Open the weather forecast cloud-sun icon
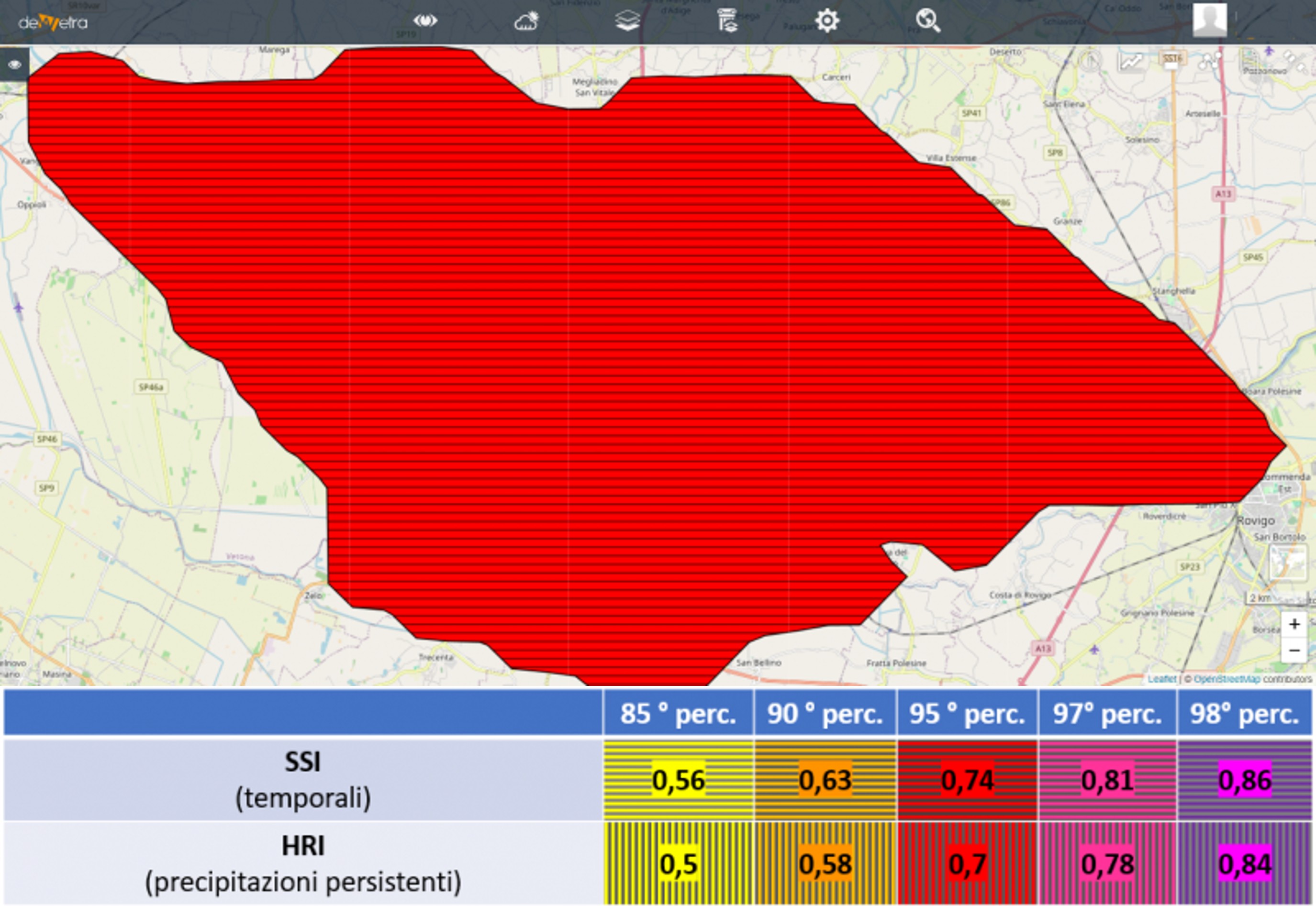1316x906 pixels. pyautogui.click(x=526, y=22)
